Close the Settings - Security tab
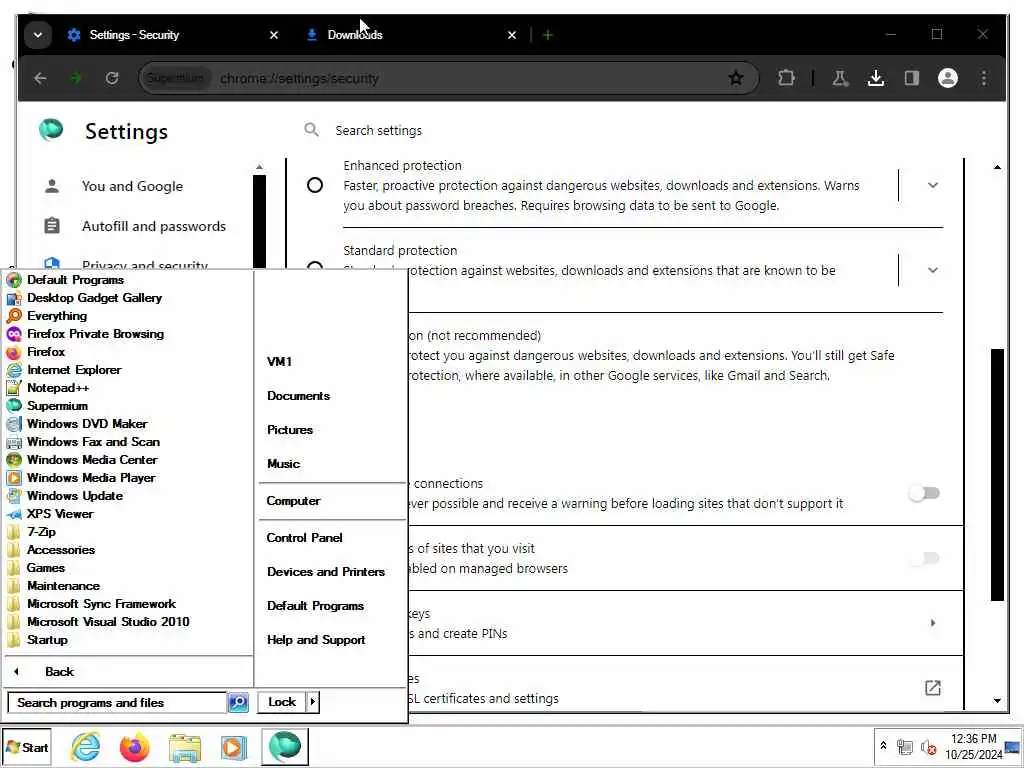 [274, 35]
